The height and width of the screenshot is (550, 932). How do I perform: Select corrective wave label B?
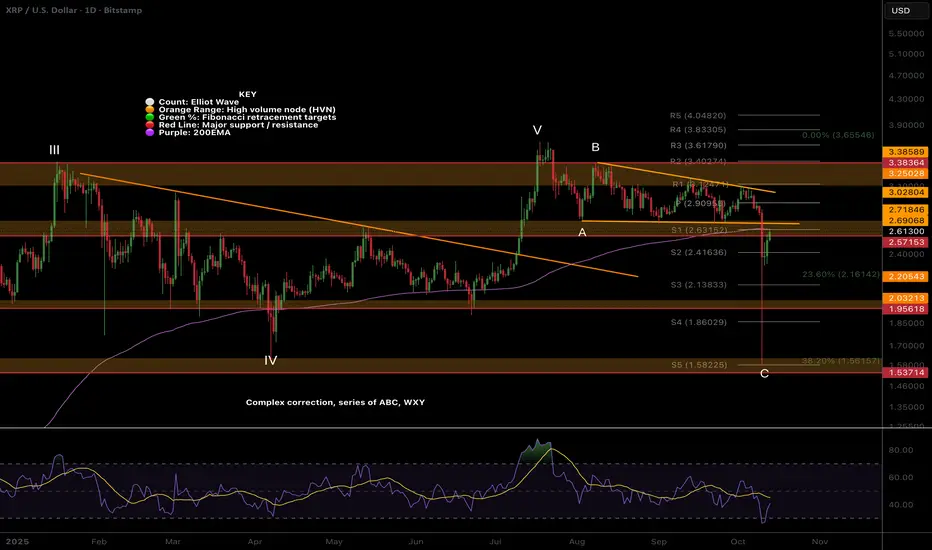595,147
